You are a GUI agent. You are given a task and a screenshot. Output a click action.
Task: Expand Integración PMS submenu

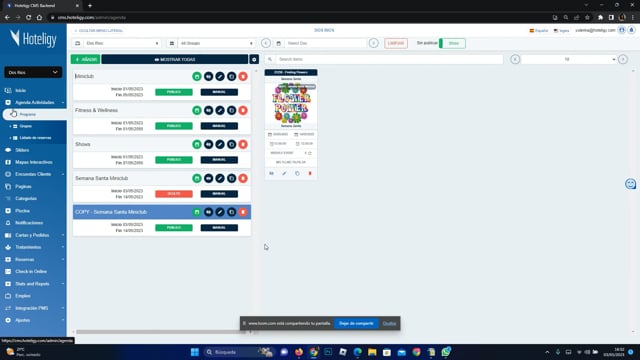coord(33,308)
